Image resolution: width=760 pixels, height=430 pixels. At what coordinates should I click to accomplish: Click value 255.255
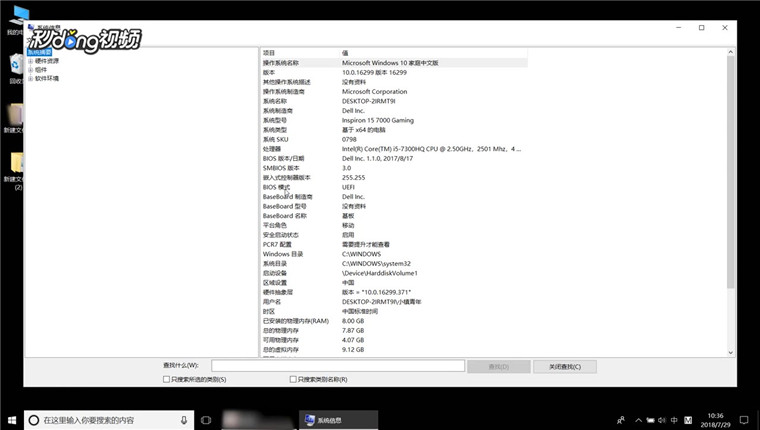pos(353,177)
